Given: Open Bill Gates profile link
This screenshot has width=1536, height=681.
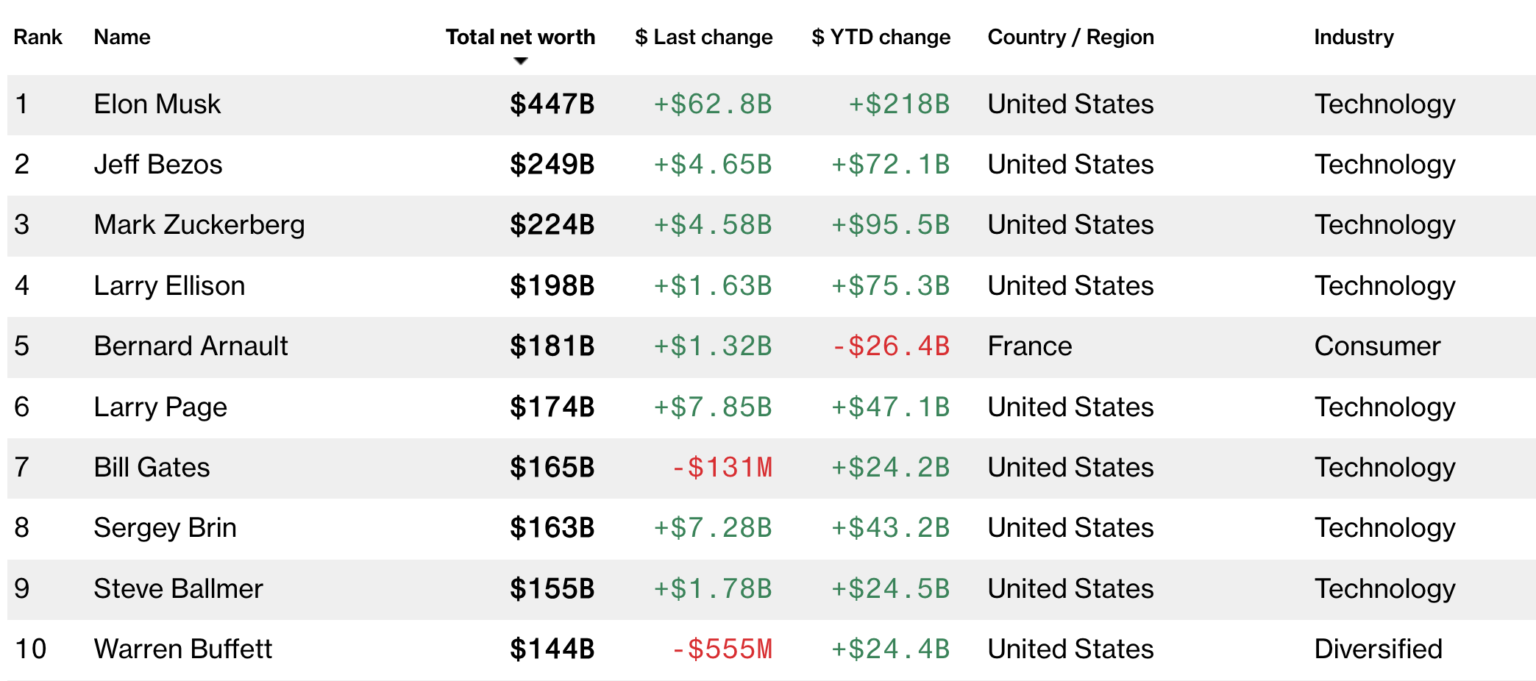Looking at the screenshot, I should pos(152,467).
